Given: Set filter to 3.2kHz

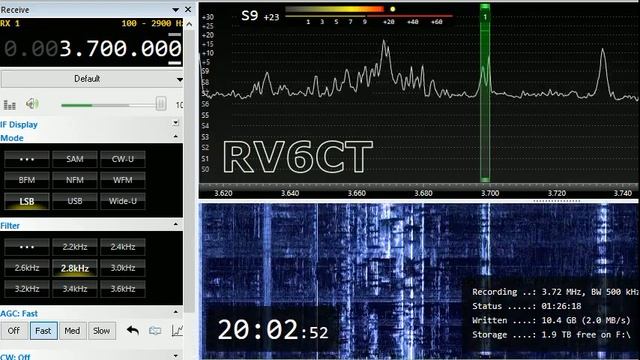Looking at the screenshot, I should (x=27, y=289).
